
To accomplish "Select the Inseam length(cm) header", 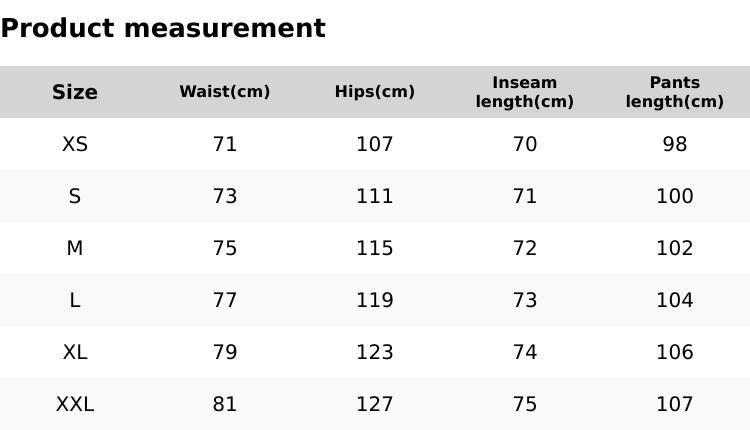I will 525,92.
